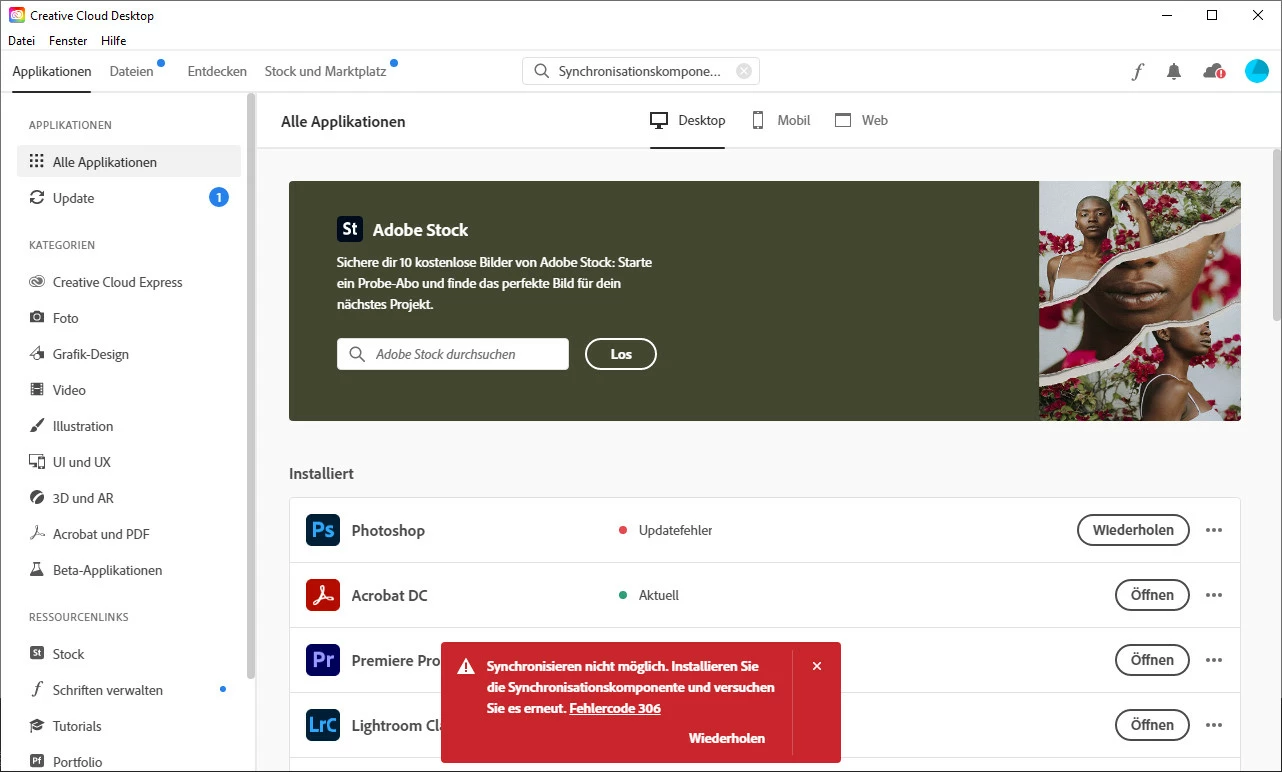Open the notifications bell
The image size is (1282, 772).
tap(1174, 71)
